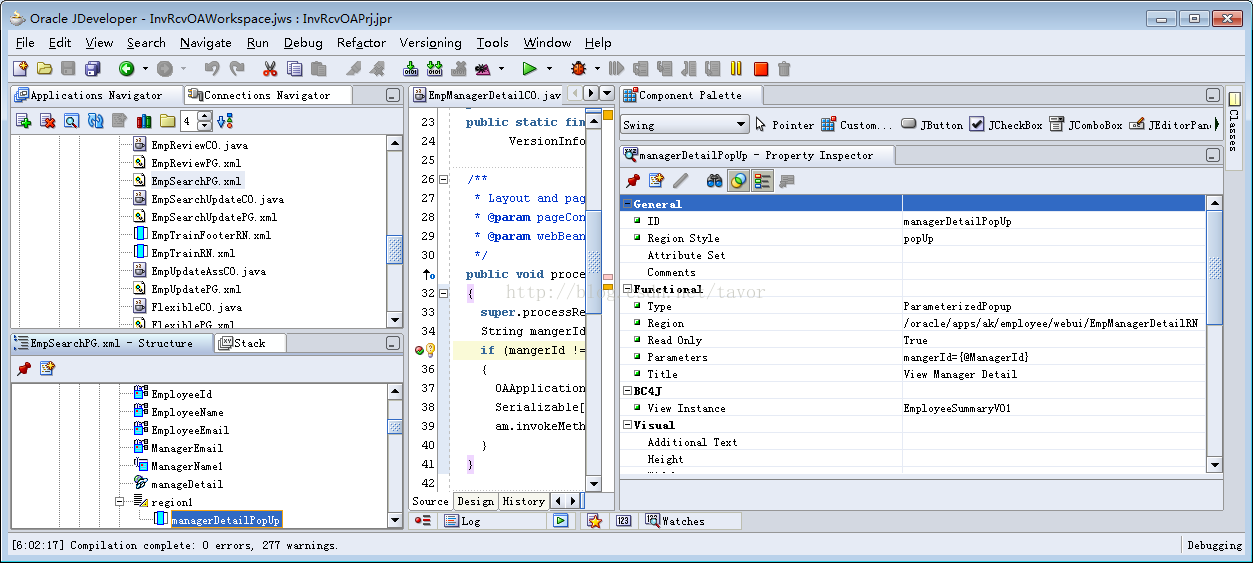Click the binoculars Find icon in Property Inspector
This screenshot has width=1253, height=563.
pyautogui.click(x=714, y=181)
